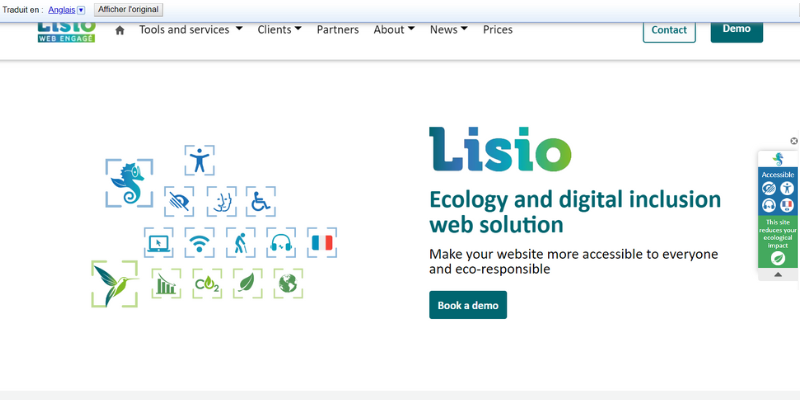Click the Accessible label in side widget
This screenshot has height=400, width=800.
coord(778,175)
